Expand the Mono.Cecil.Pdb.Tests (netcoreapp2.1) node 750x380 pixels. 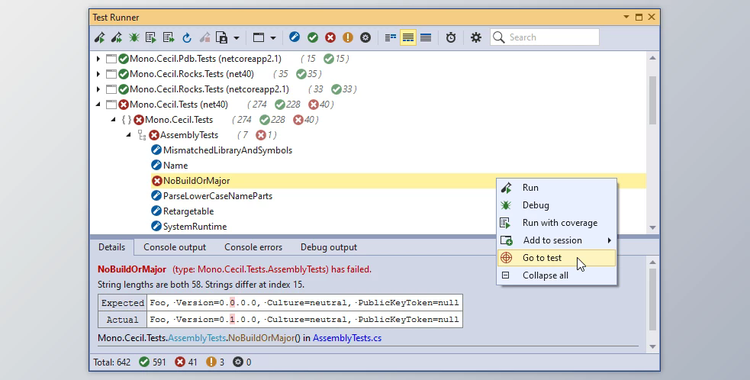[x=98, y=59]
